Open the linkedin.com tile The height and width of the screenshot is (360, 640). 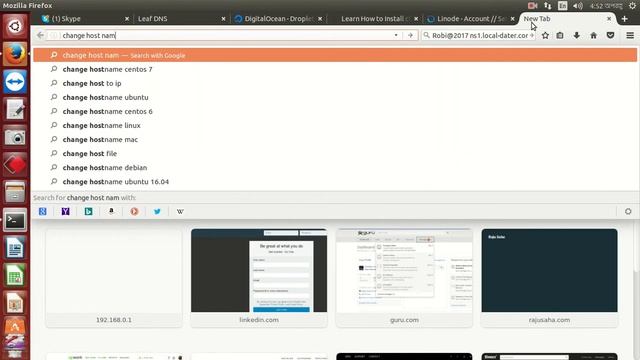pyautogui.click(x=259, y=278)
